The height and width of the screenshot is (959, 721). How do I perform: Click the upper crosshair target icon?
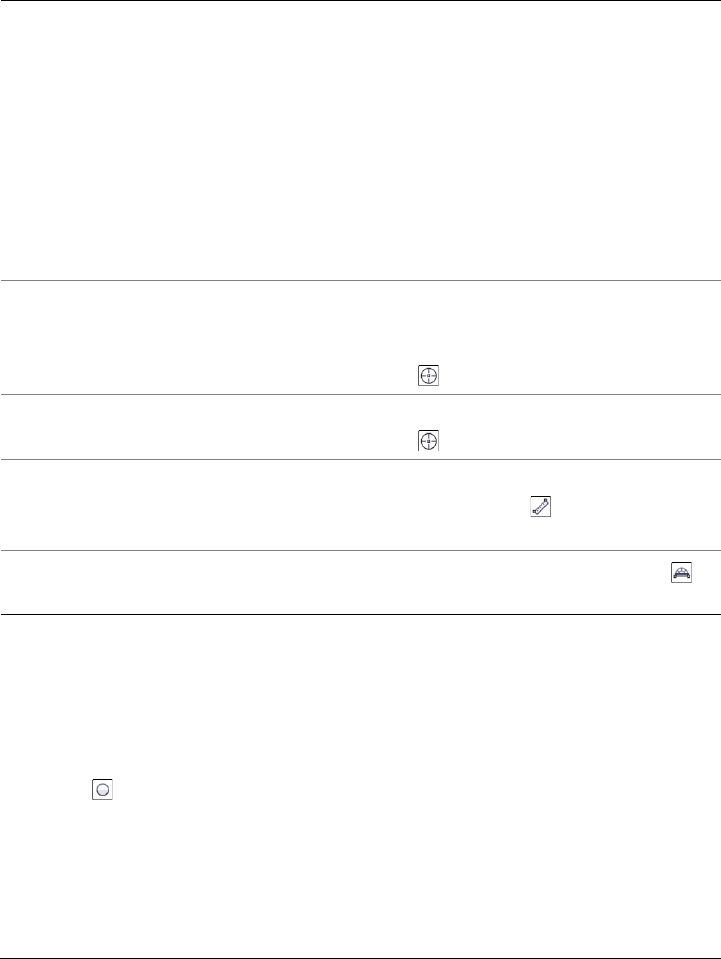(x=428, y=376)
